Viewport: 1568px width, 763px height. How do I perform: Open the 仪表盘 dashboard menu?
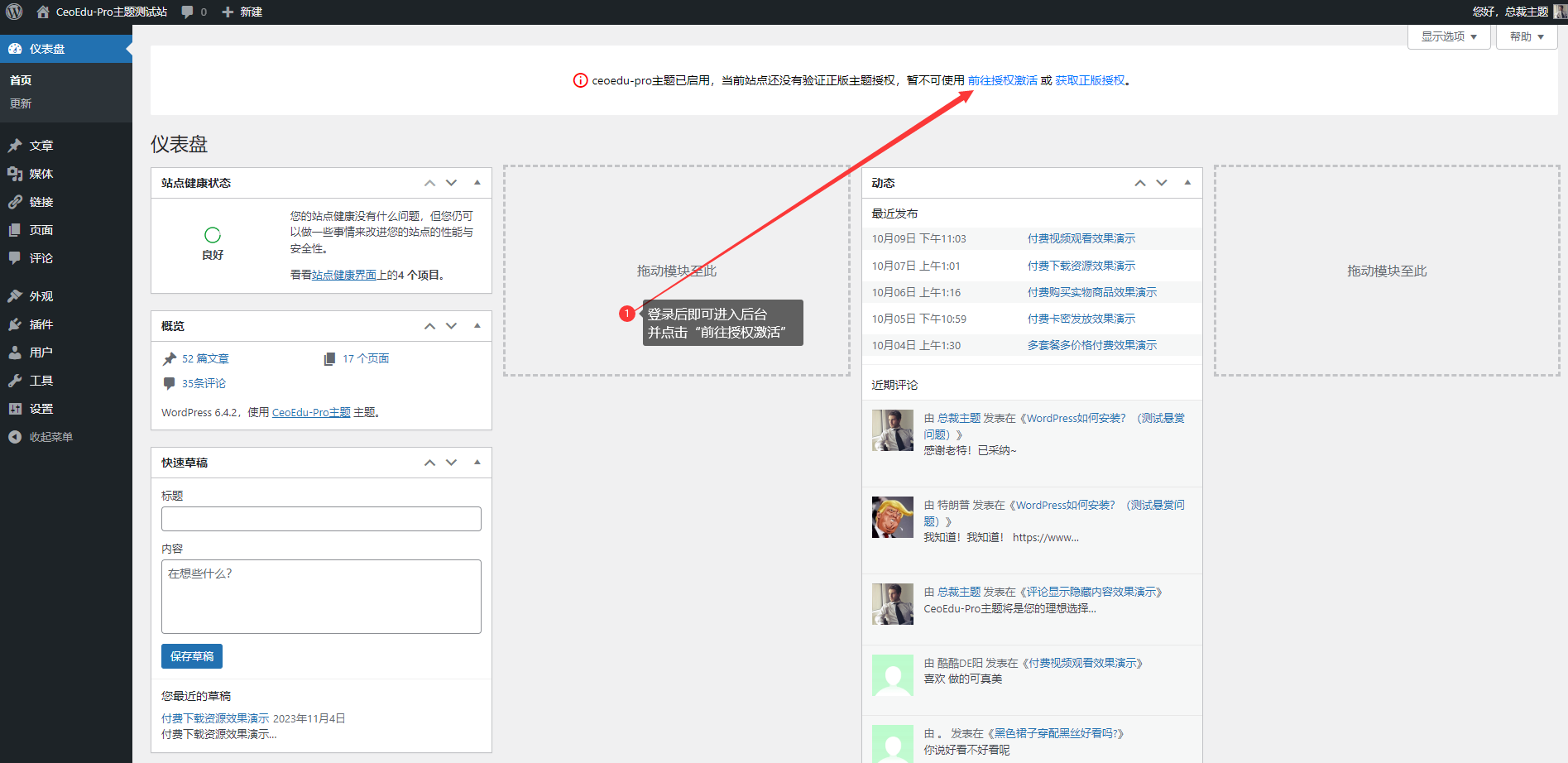pyautogui.click(x=65, y=49)
